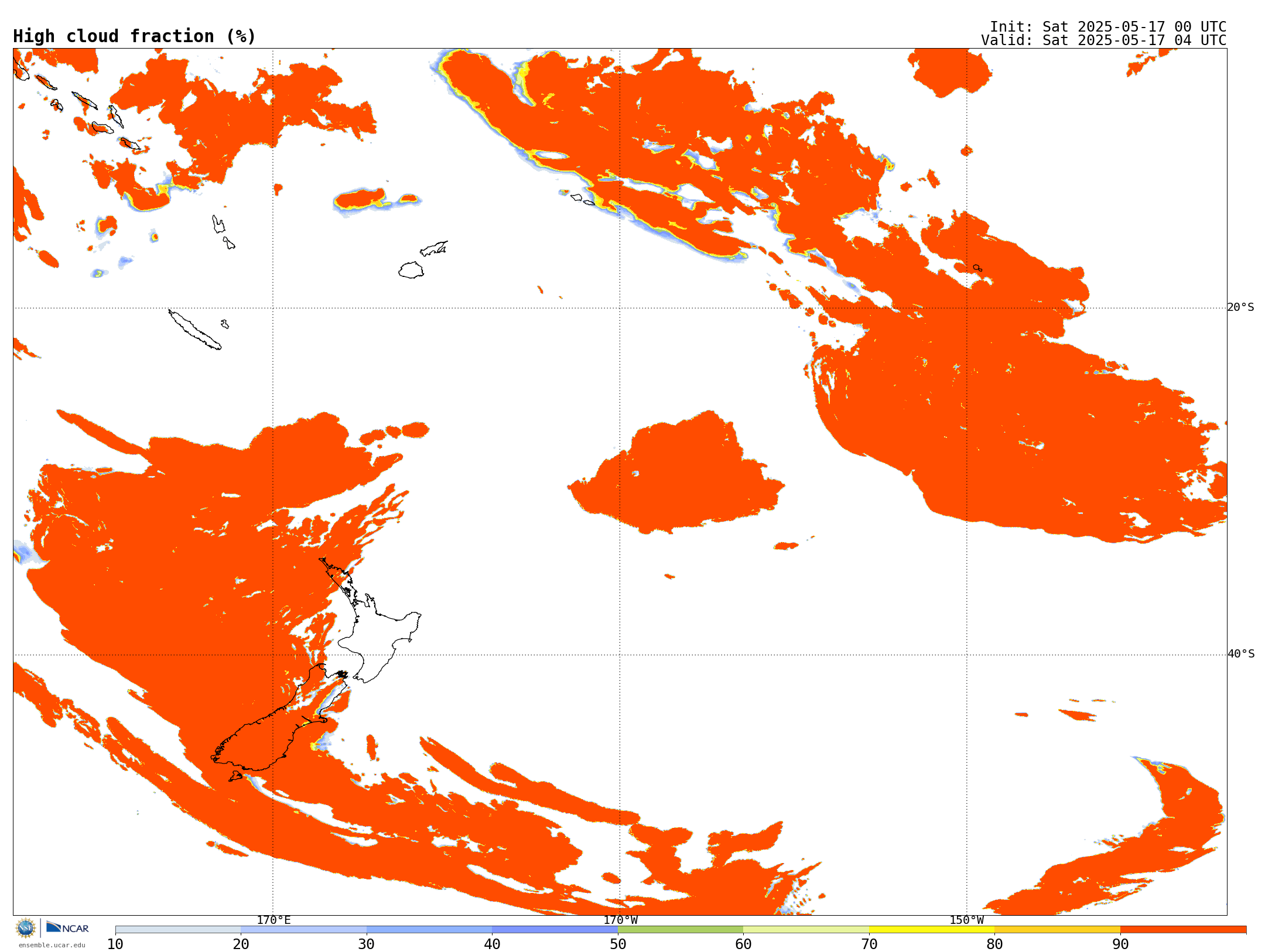Click the colorbar tick label 60
Screen dimensions: 1265x952
743,944
